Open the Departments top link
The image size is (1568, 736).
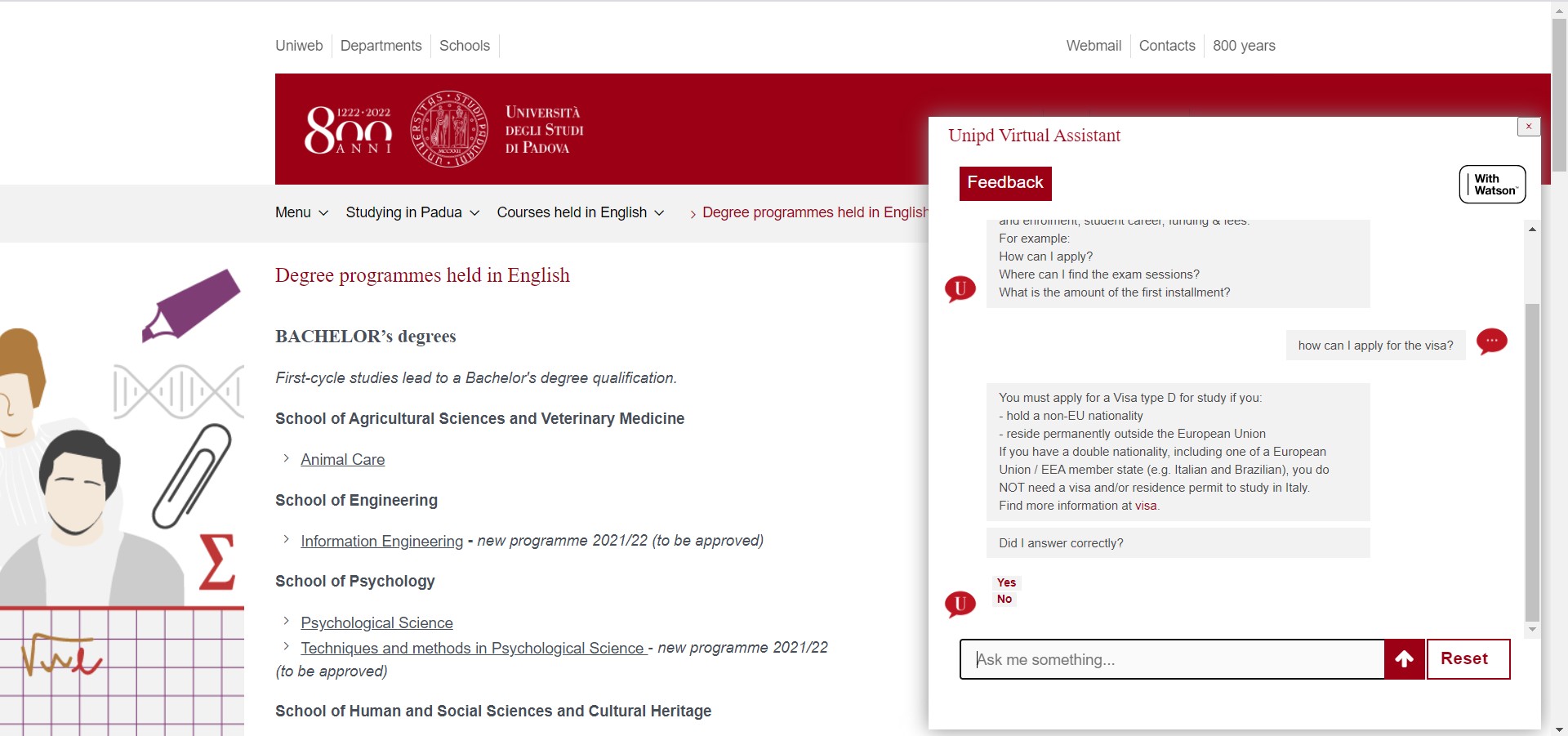[x=381, y=46]
